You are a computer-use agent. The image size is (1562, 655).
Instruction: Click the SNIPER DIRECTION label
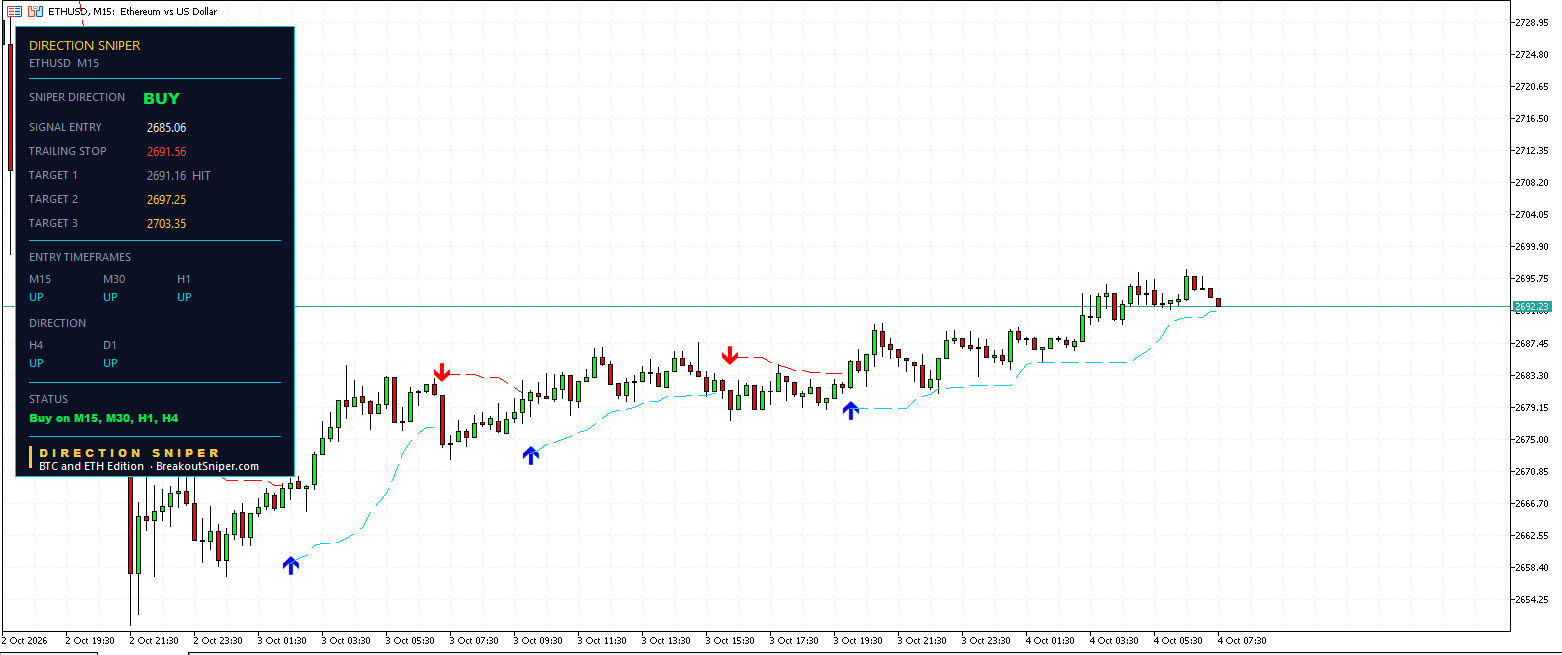tap(77, 97)
